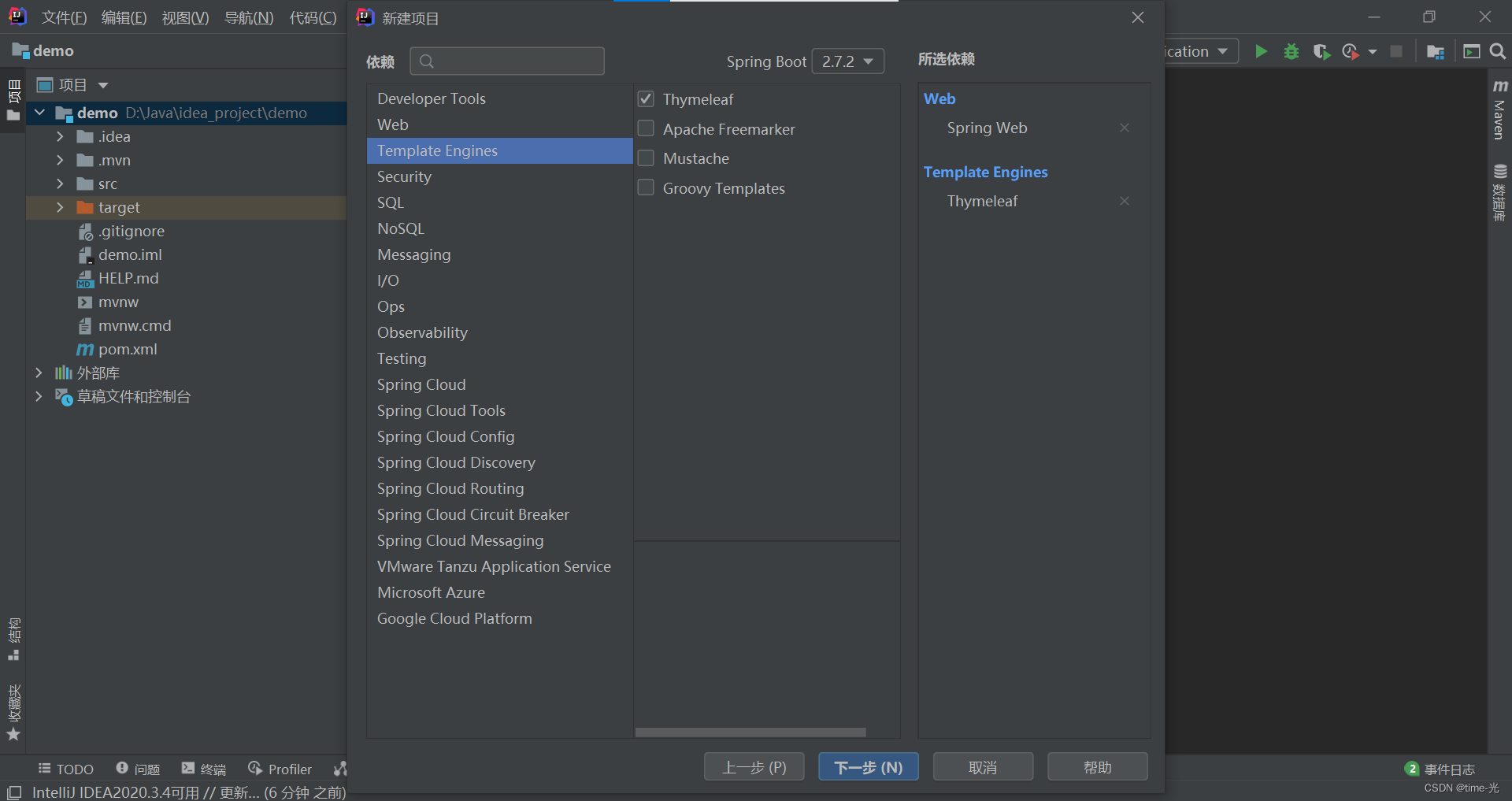Remove Thymeleaf from the selected dependencies

click(x=1125, y=201)
